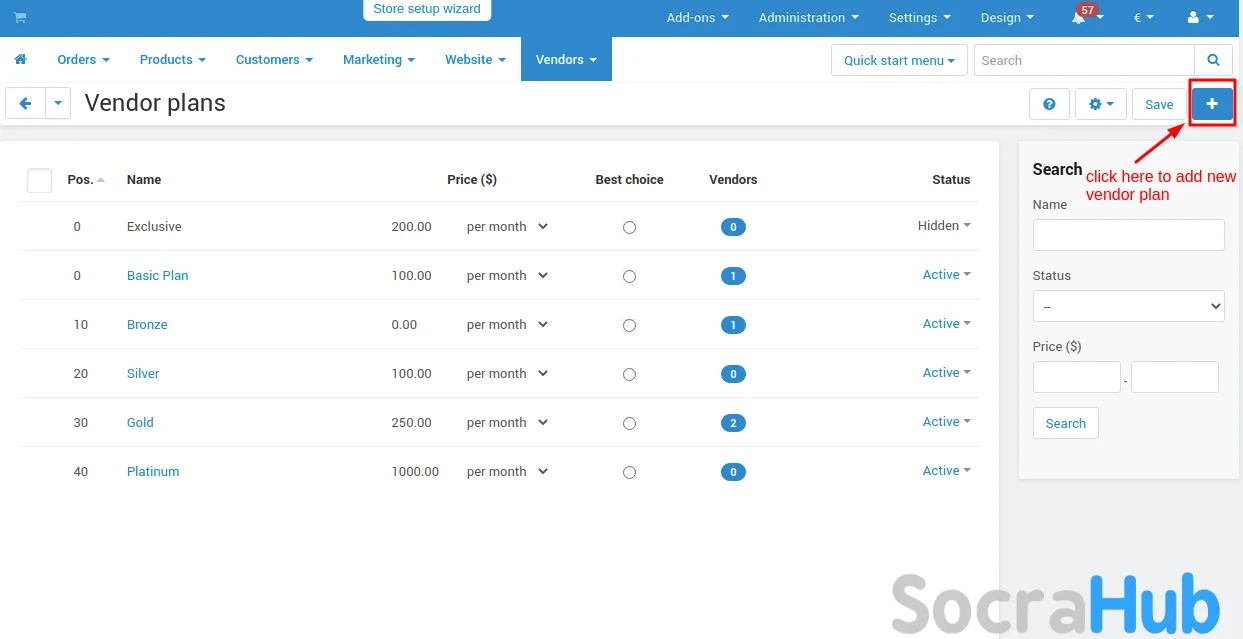Click the Name field in Search panel
This screenshot has width=1243, height=639.
[x=1128, y=235]
